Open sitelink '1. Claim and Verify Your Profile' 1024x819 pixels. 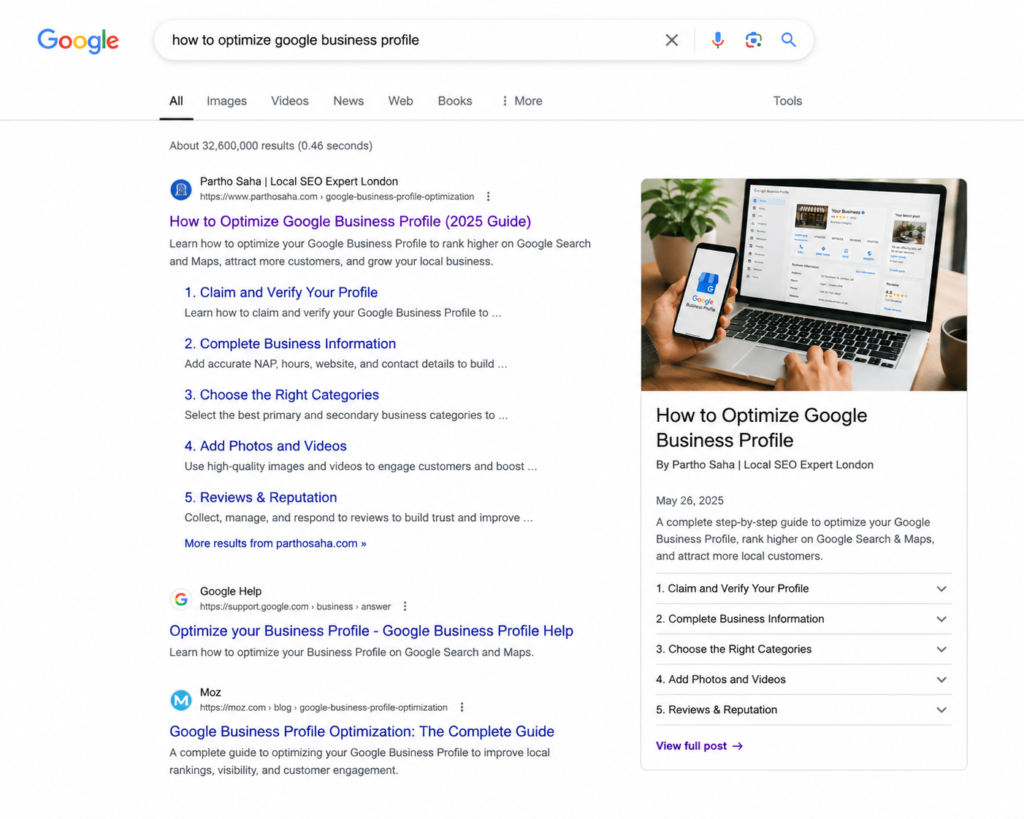click(281, 293)
